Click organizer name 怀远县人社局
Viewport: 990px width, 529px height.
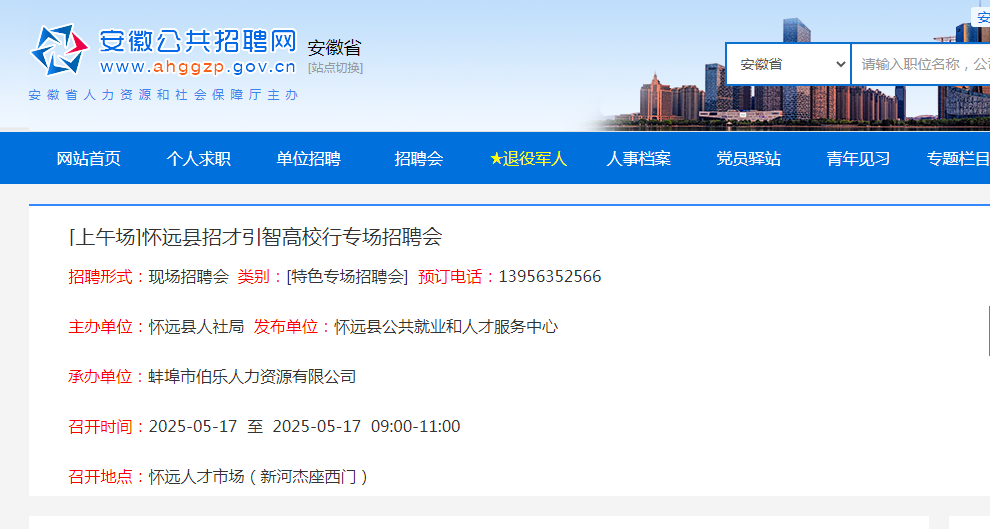click(x=196, y=326)
